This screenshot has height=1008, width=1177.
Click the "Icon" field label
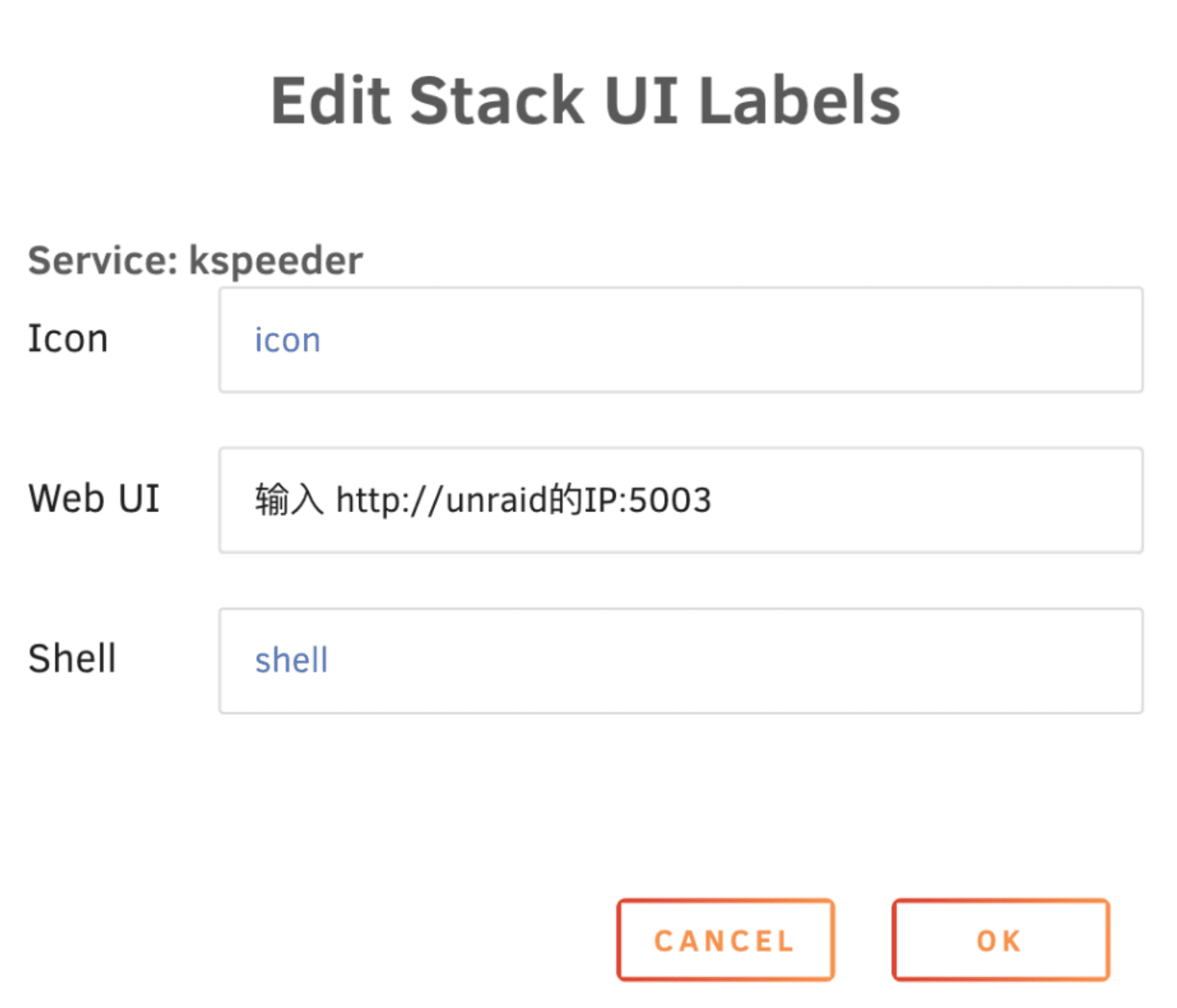point(68,339)
